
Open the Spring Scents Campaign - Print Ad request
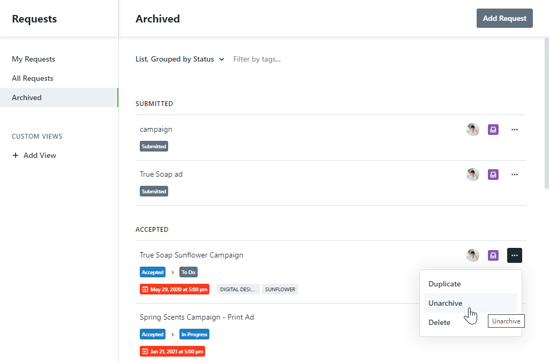tap(197, 317)
